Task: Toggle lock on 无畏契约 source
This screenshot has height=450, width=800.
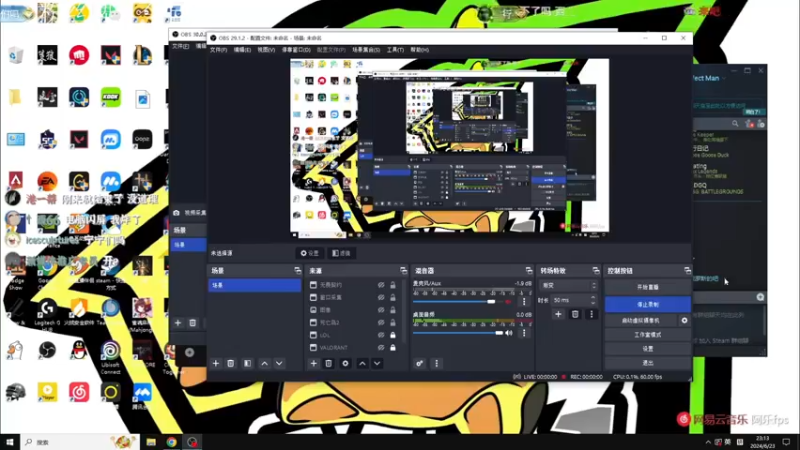Action: (x=393, y=285)
